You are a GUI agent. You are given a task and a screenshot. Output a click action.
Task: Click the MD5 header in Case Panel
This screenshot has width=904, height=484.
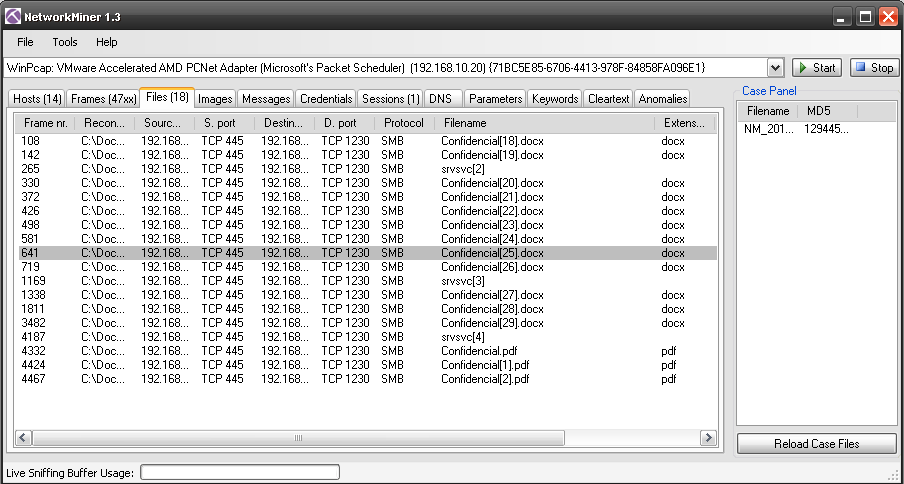pos(828,111)
